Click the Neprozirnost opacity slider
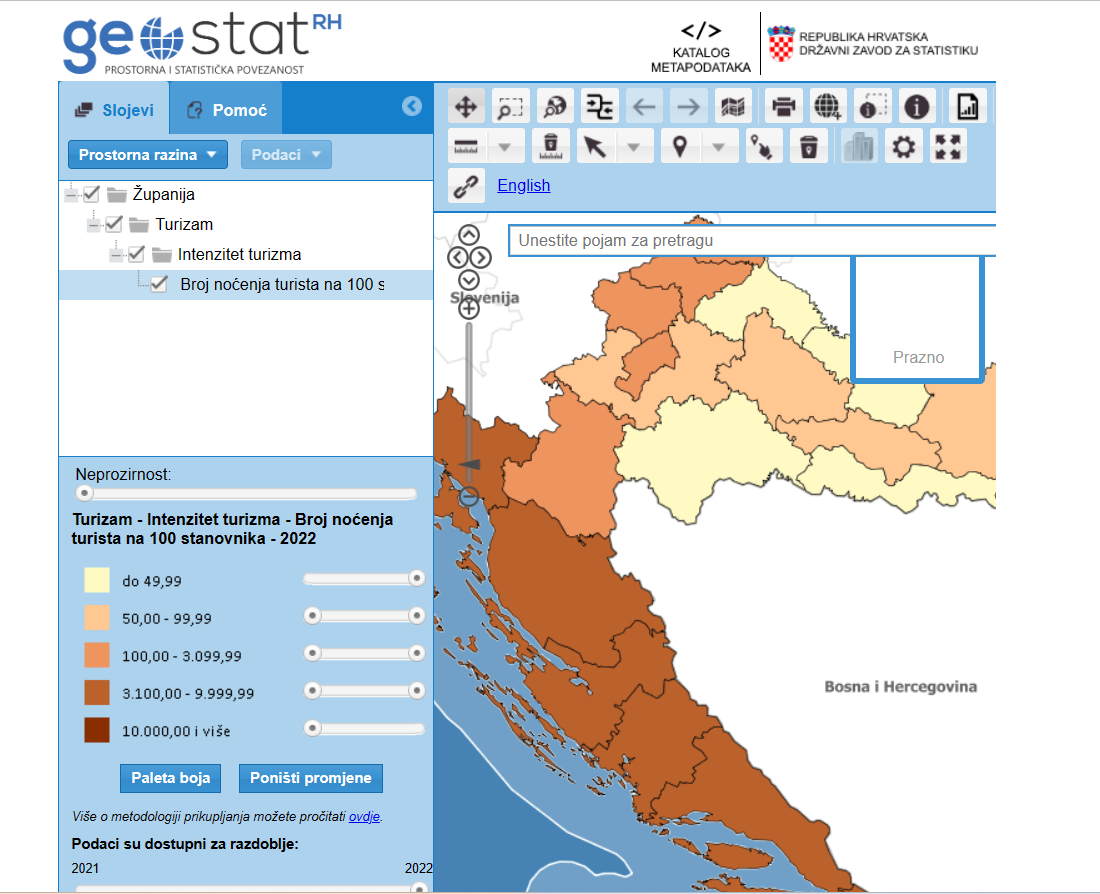This screenshot has width=1100, height=894. [246, 493]
